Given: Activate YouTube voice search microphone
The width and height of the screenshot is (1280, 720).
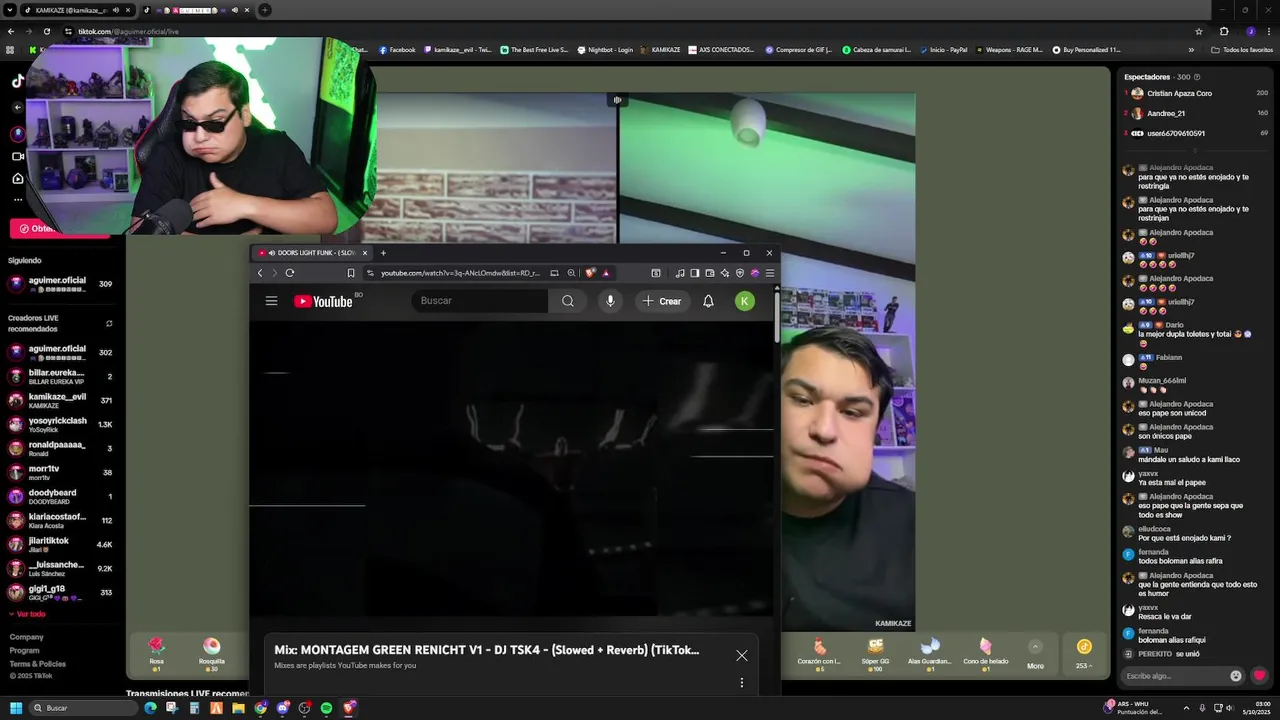Looking at the screenshot, I should 610,301.
